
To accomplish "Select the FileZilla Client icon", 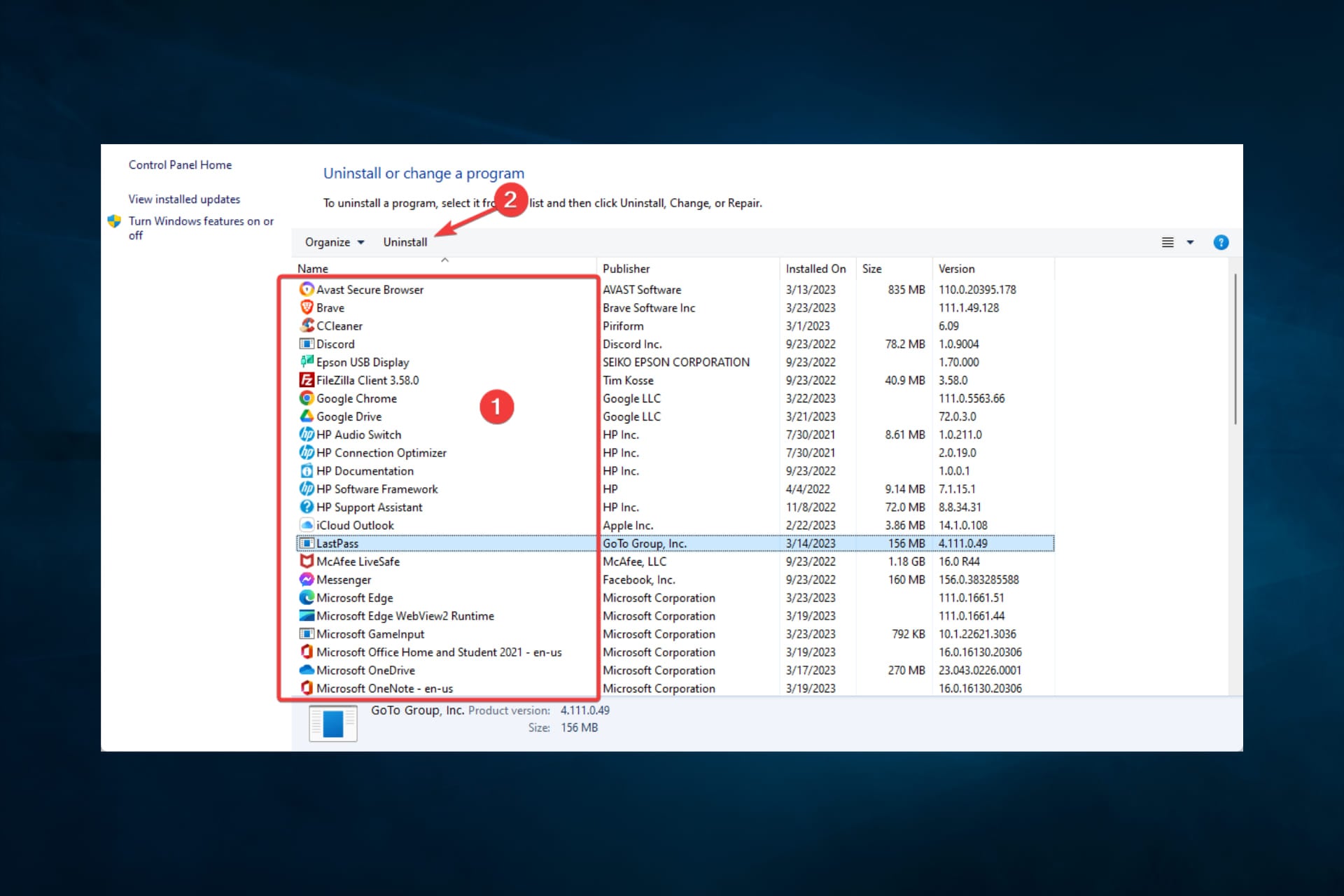I will (306, 380).
